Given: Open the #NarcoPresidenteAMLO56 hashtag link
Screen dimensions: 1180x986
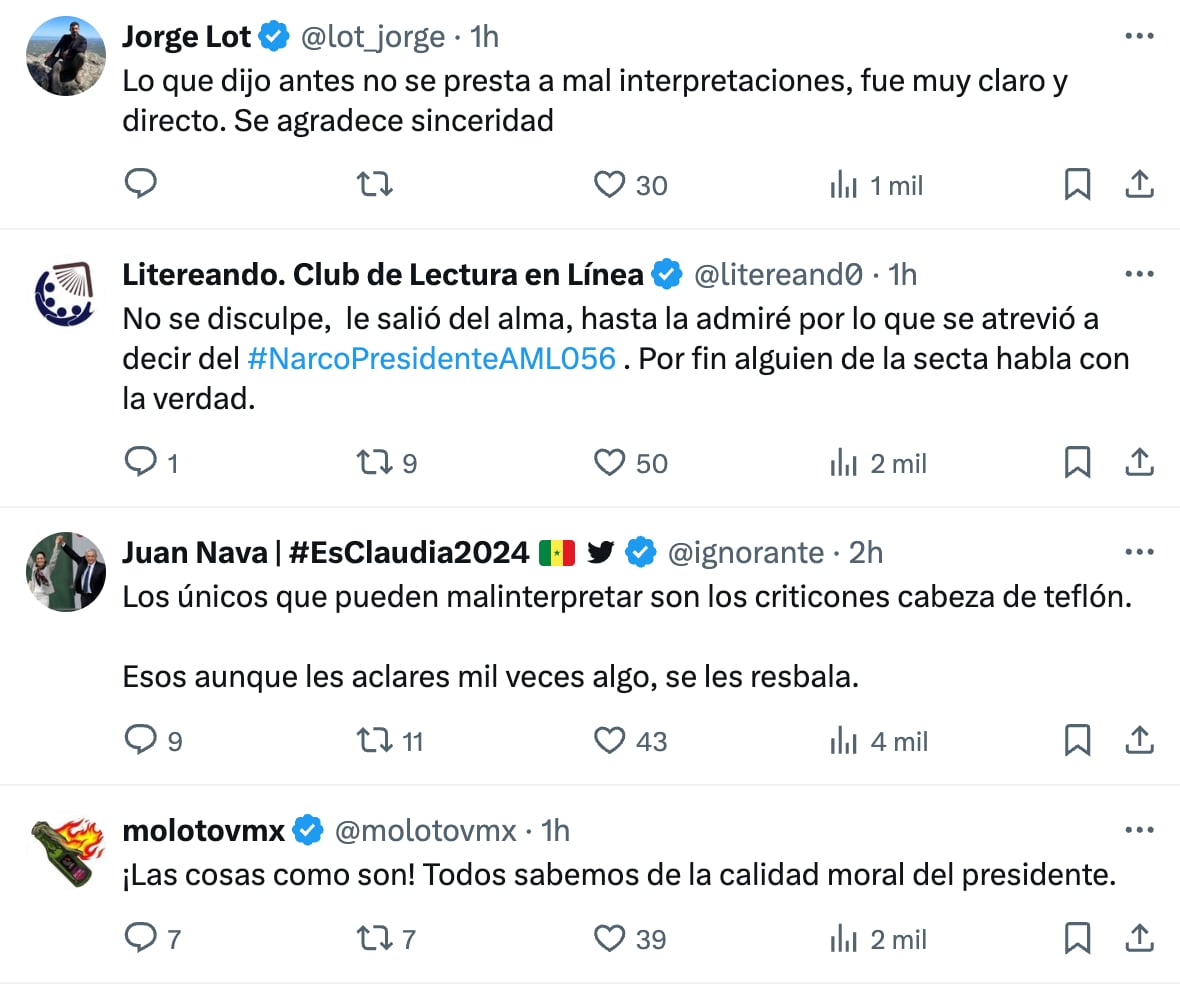Looking at the screenshot, I should 431,358.
